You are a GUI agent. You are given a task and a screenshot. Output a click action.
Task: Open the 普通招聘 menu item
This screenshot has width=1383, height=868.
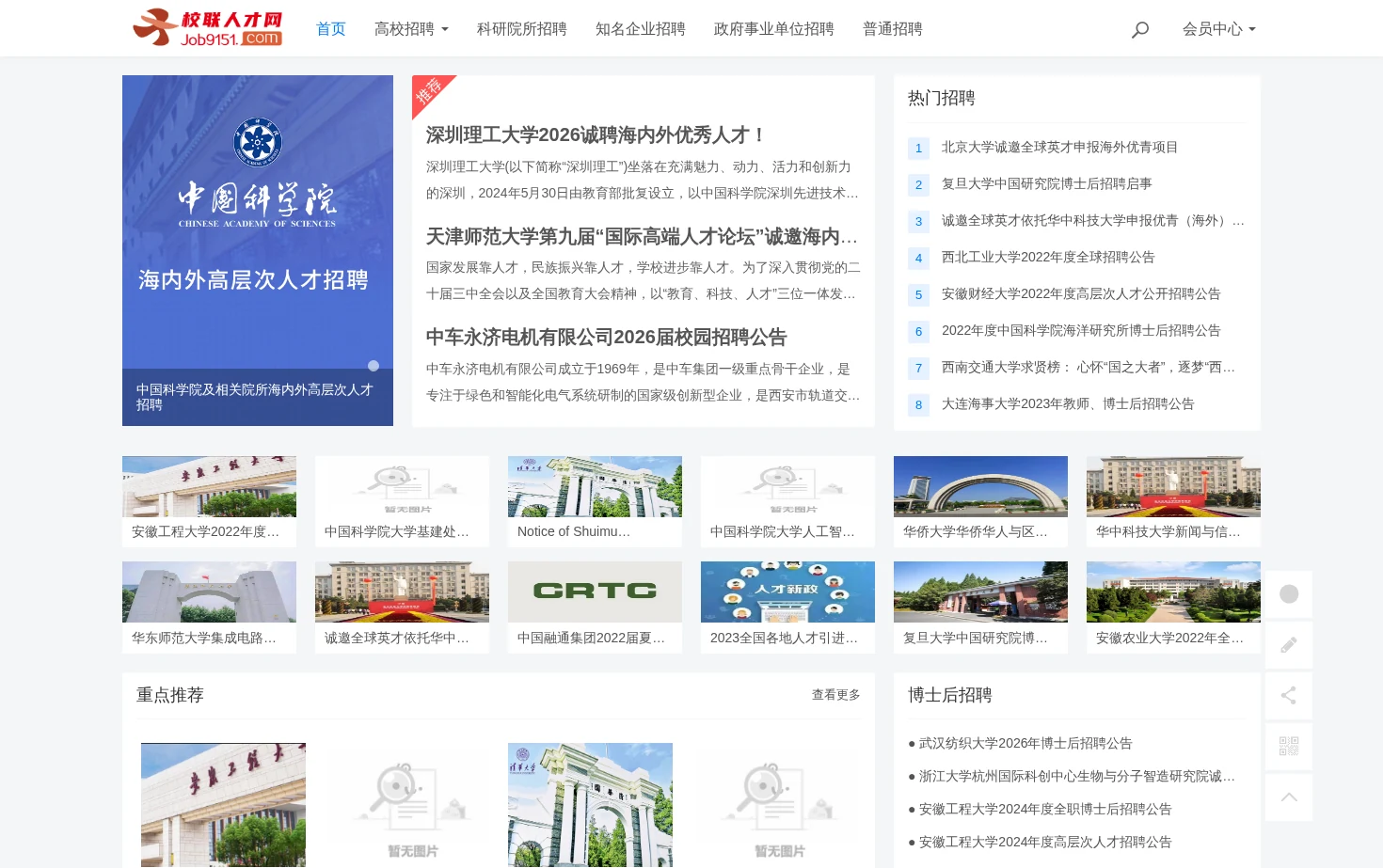click(x=893, y=29)
